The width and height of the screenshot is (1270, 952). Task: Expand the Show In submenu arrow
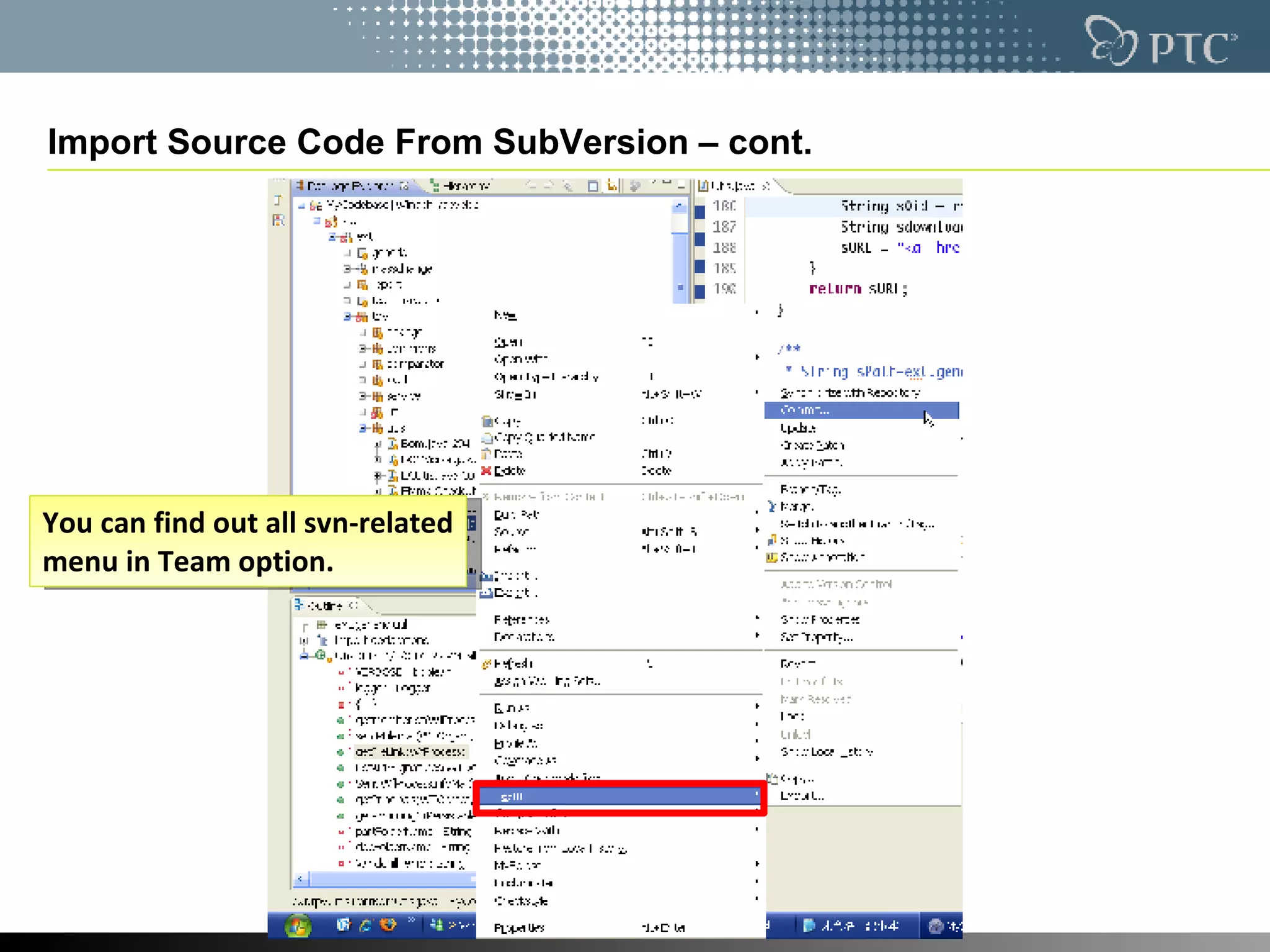(757, 393)
